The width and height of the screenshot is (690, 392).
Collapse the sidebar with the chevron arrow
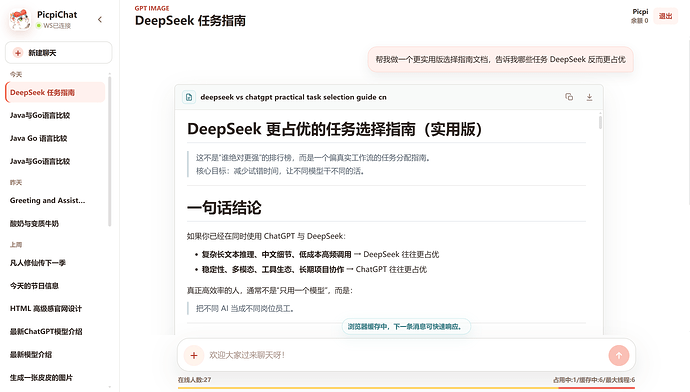tap(100, 19)
